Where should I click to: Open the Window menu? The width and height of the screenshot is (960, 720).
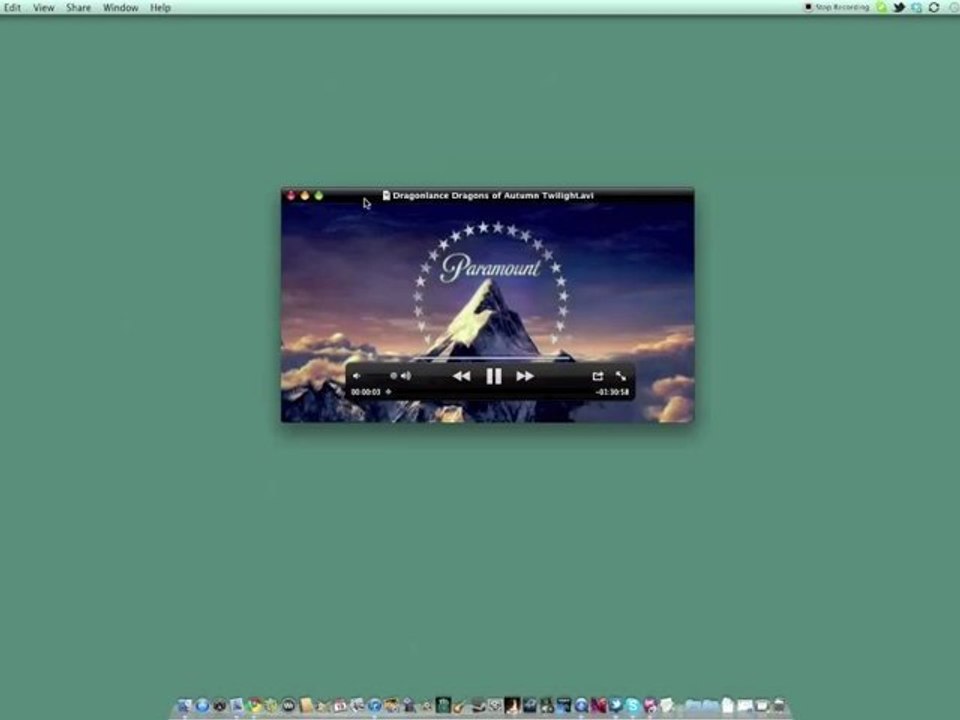(x=121, y=7)
